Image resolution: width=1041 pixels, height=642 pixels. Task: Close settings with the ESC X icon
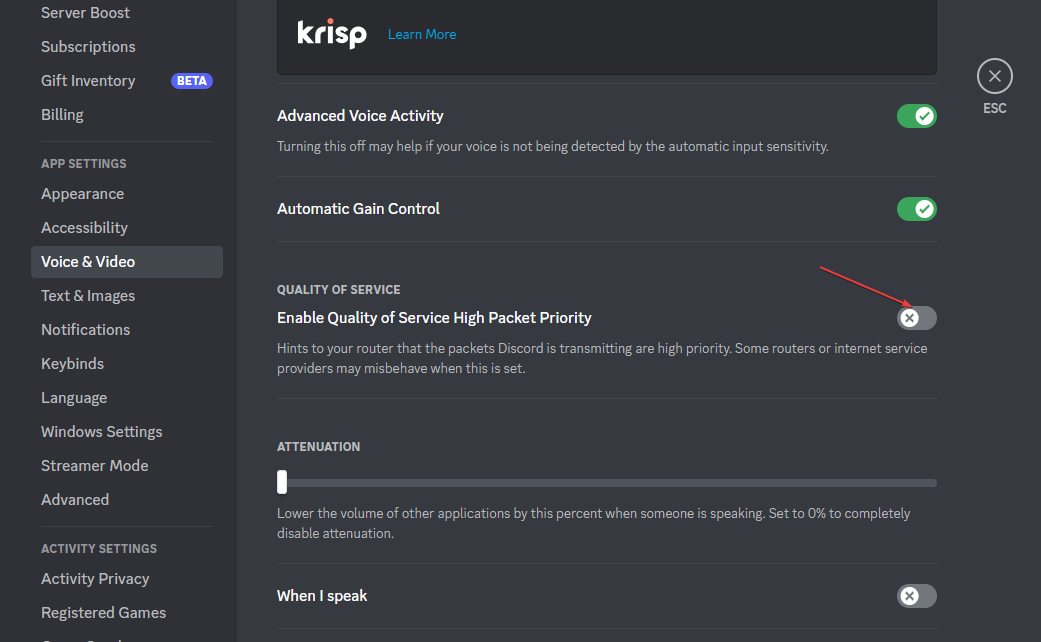994,76
